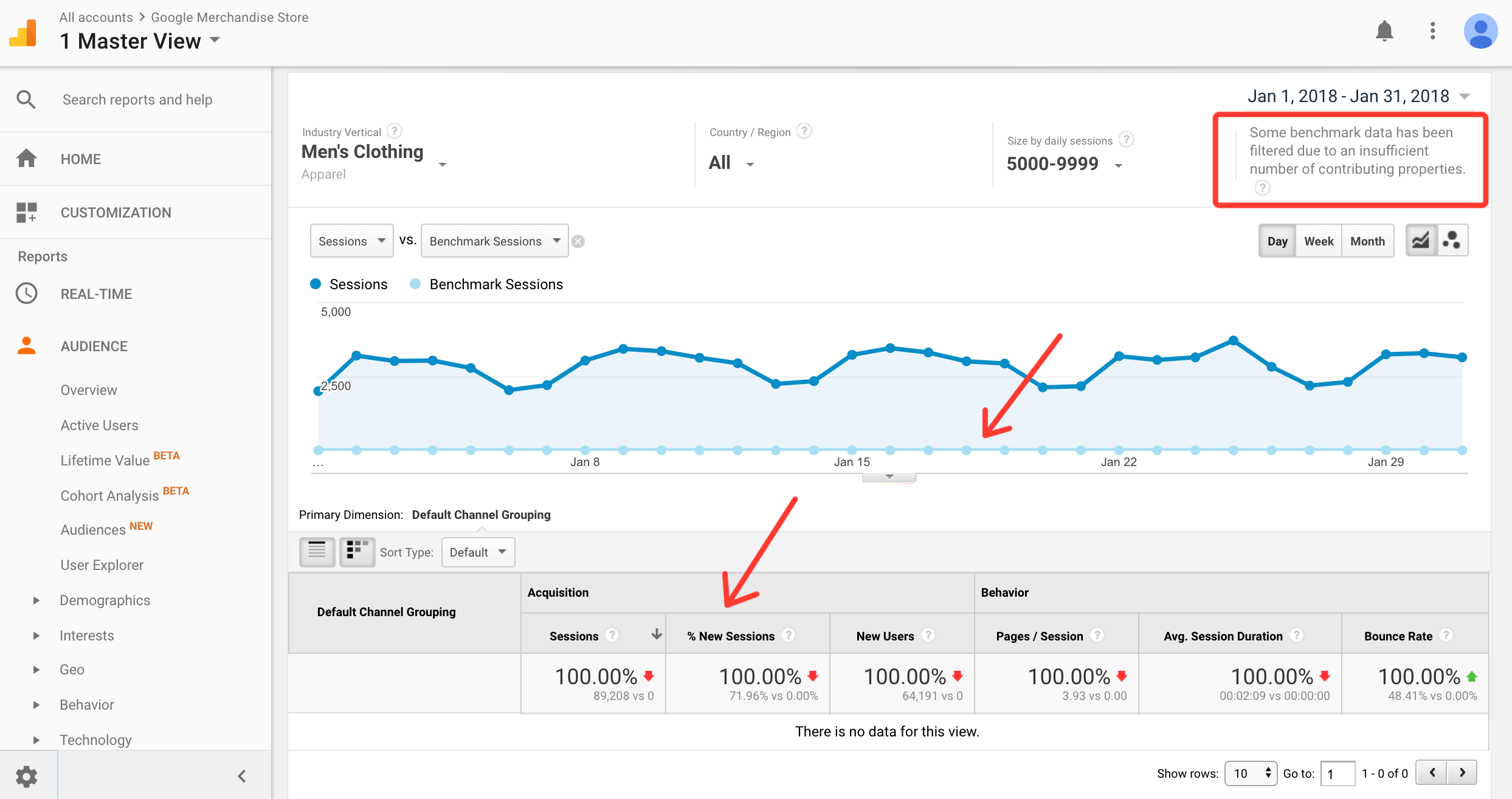Screen dimensions: 1512x799
Task: Open Sort Type Default dropdown
Action: (x=478, y=552)
